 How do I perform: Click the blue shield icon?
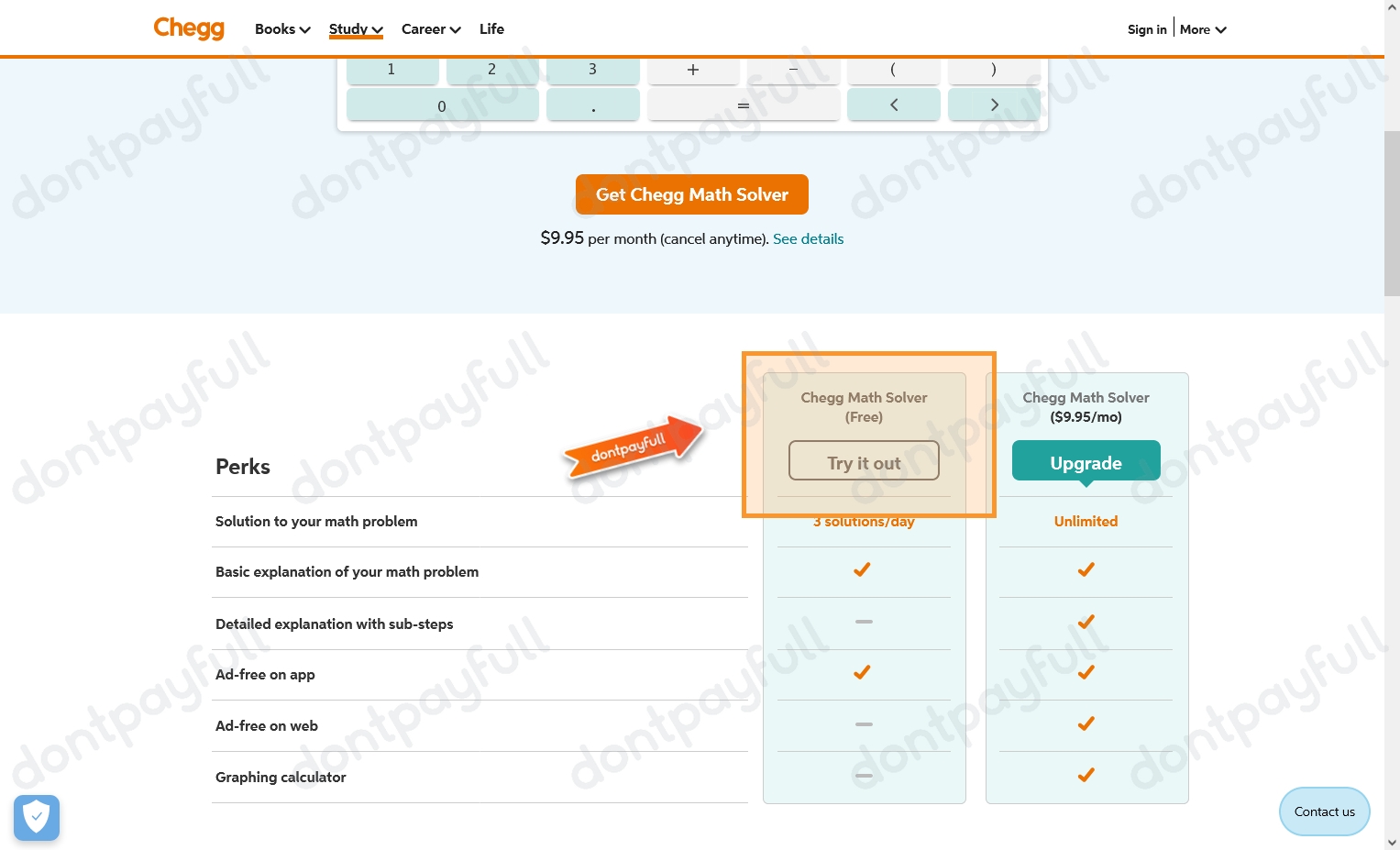pos(37,817)
